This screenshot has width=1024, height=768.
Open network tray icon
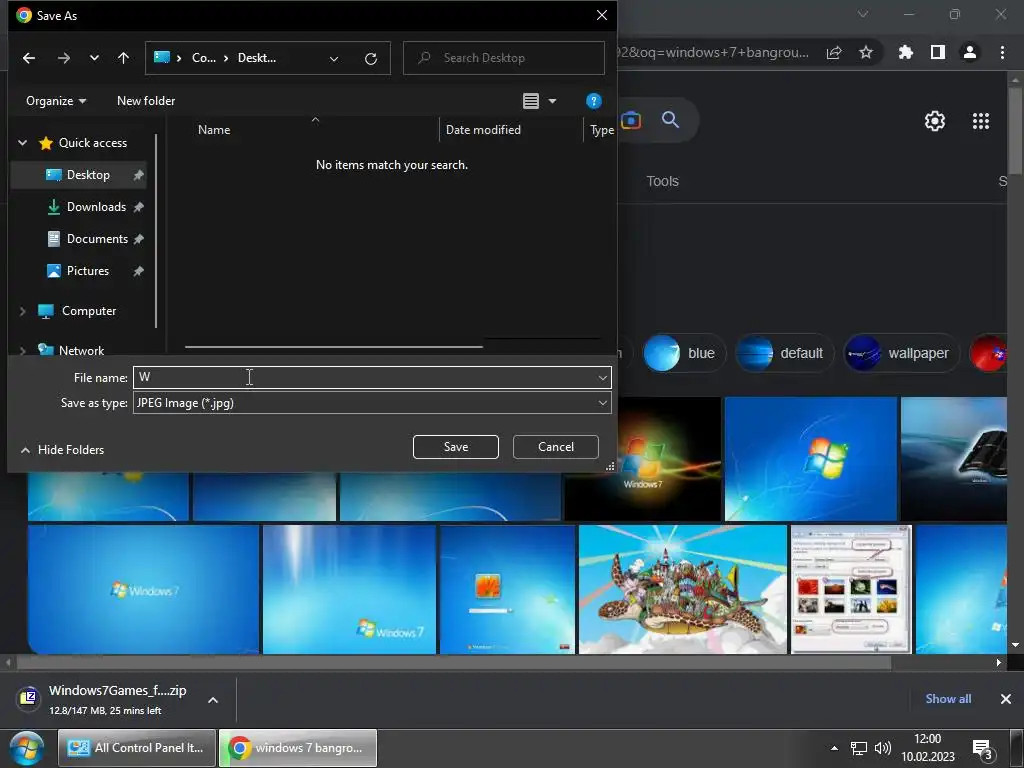859,748
